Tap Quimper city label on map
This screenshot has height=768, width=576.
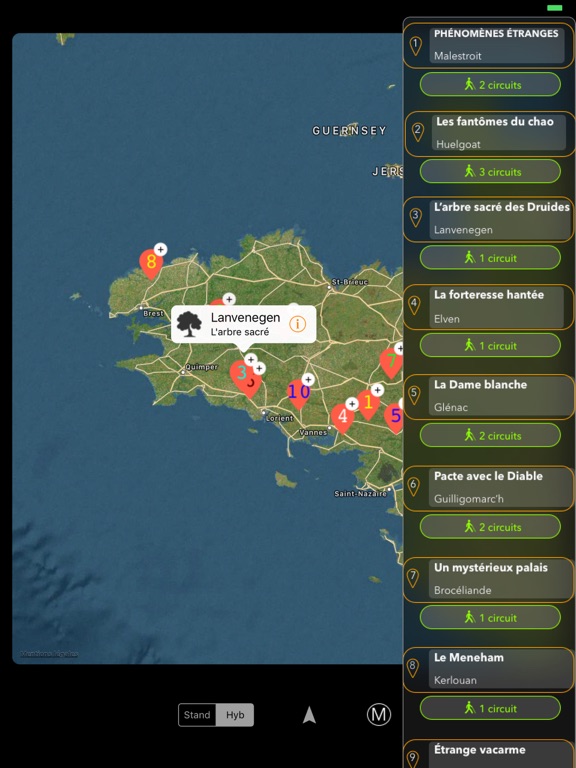coord(201,367)
